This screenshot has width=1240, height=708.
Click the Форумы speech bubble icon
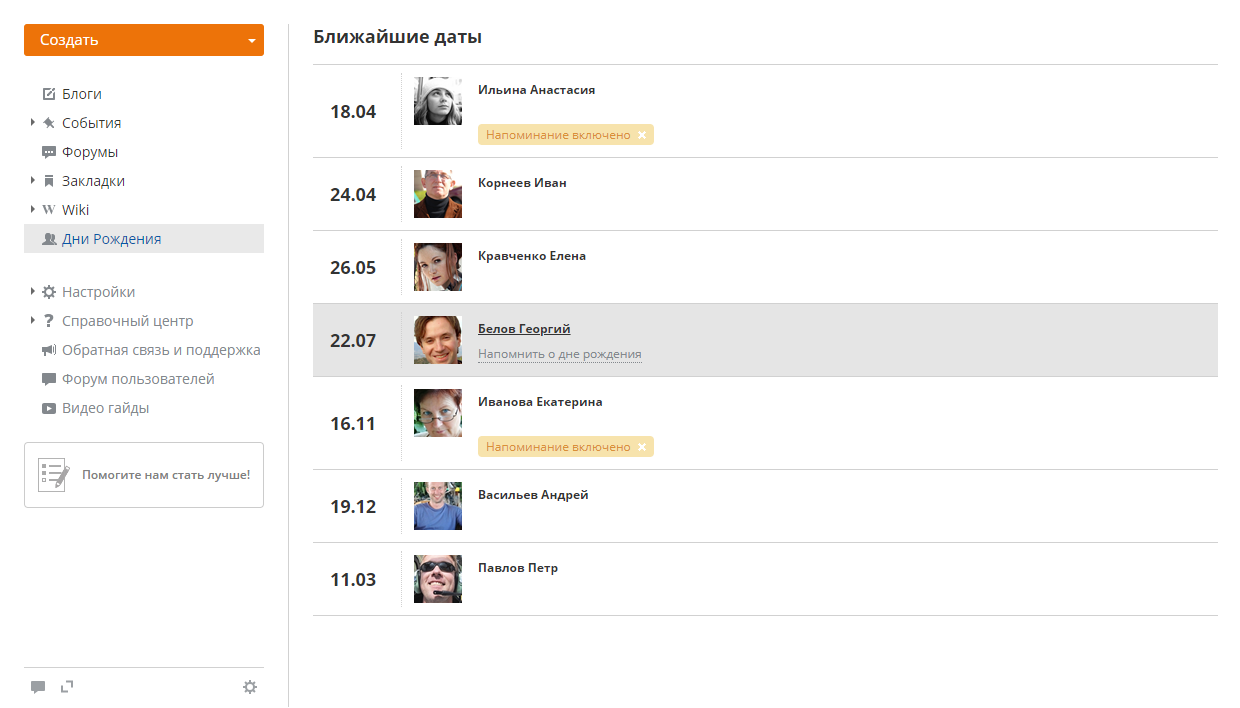[49, 152]
